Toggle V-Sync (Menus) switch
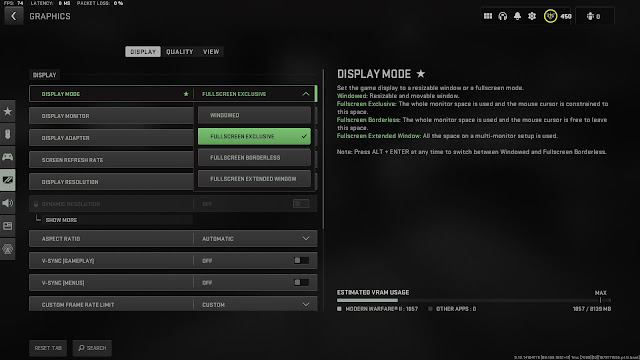640x360 pixels. coord(301,282)
